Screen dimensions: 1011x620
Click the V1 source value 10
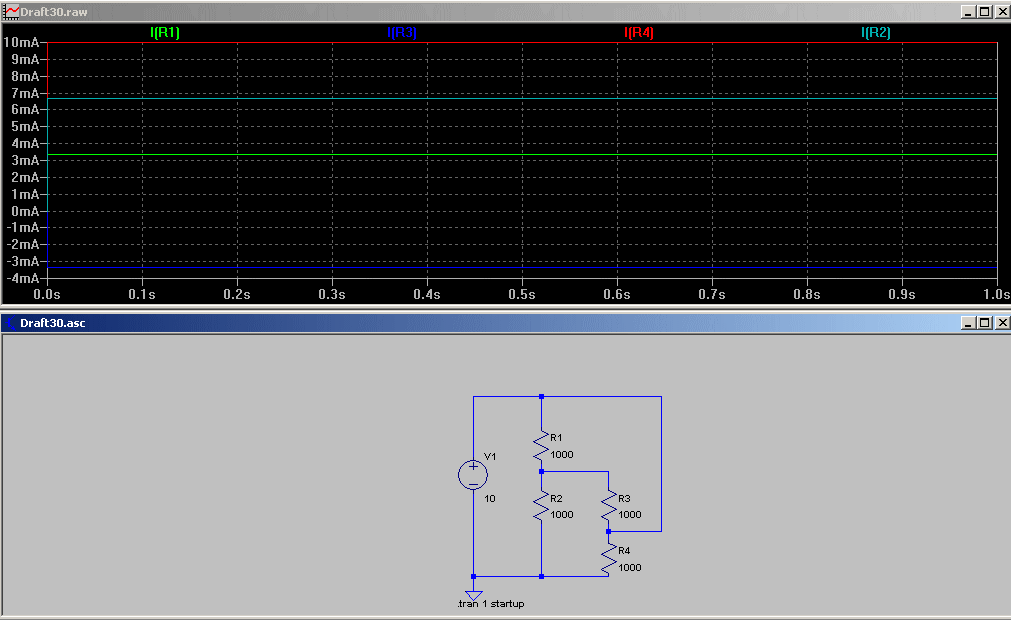point(490,499)
